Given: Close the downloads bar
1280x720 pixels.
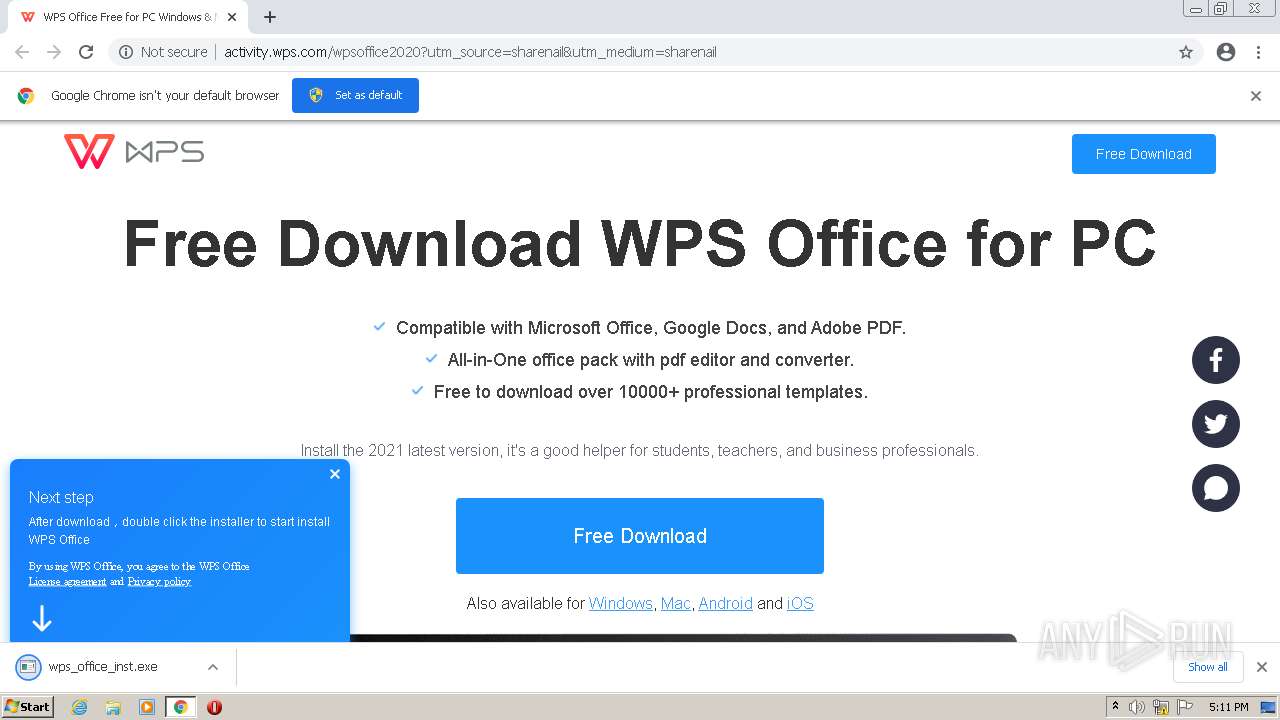Looking at the screenshot, I should pos(1262,667).
